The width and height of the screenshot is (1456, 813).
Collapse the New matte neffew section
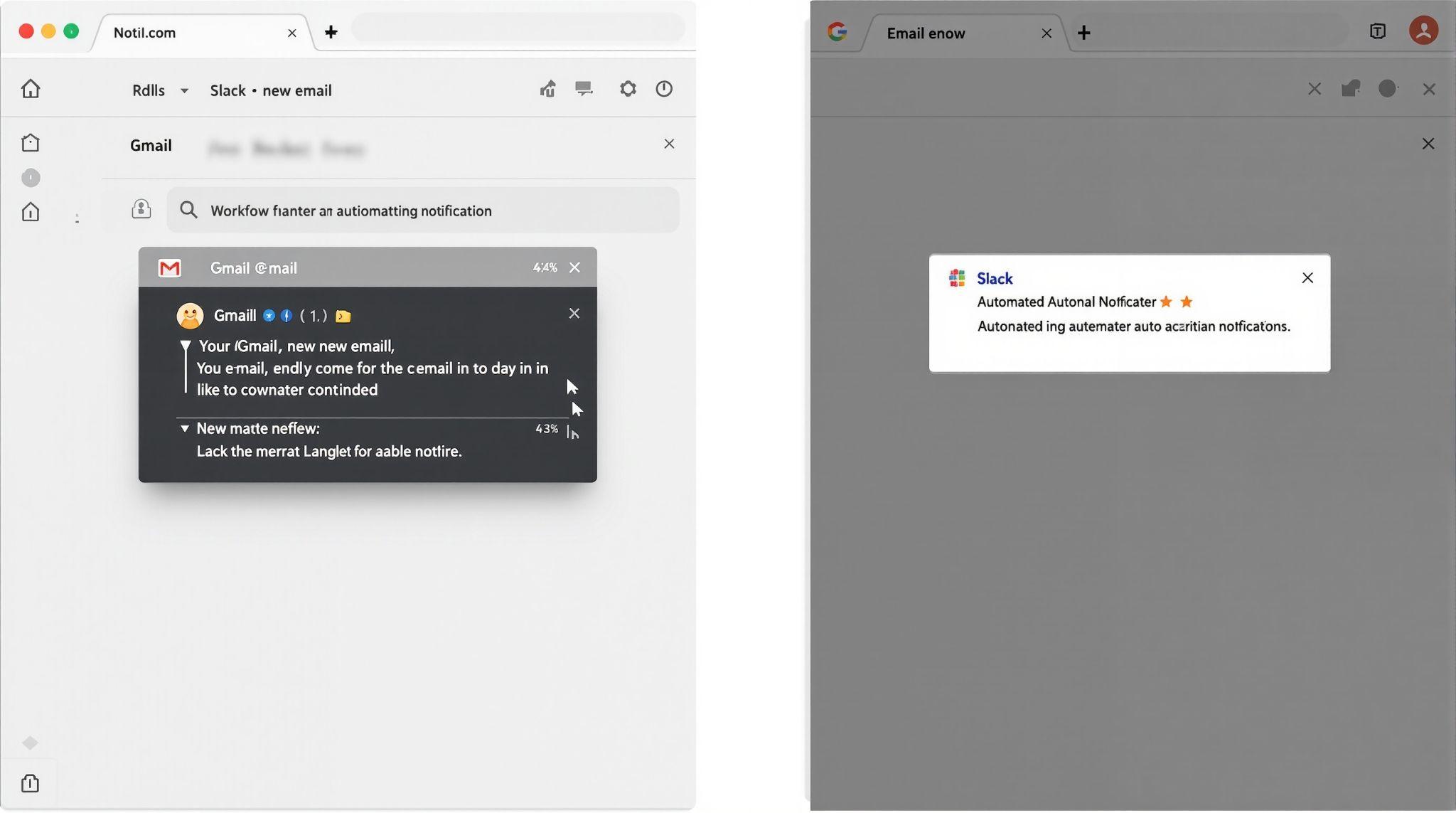(x=185, y=428)
